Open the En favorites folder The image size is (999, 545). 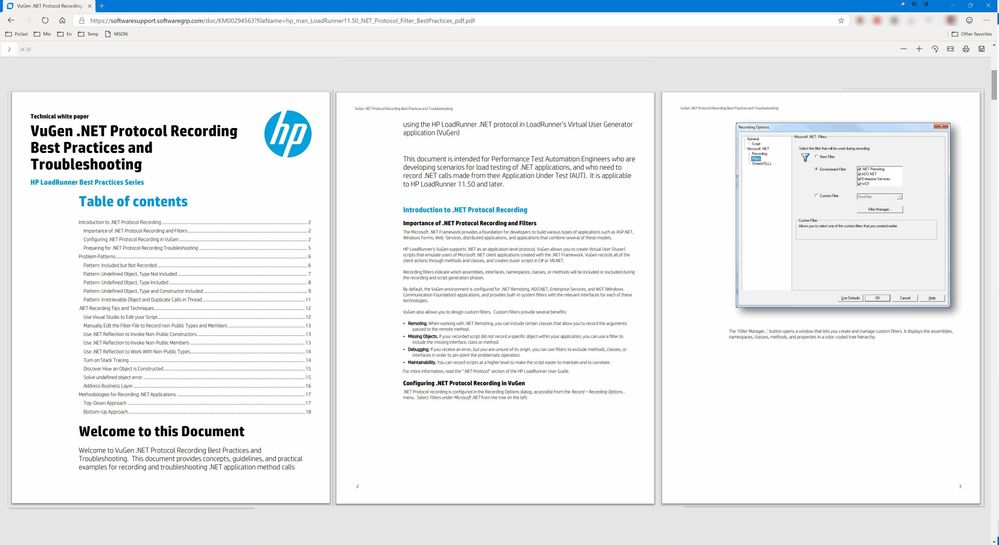tap(64, 34)
